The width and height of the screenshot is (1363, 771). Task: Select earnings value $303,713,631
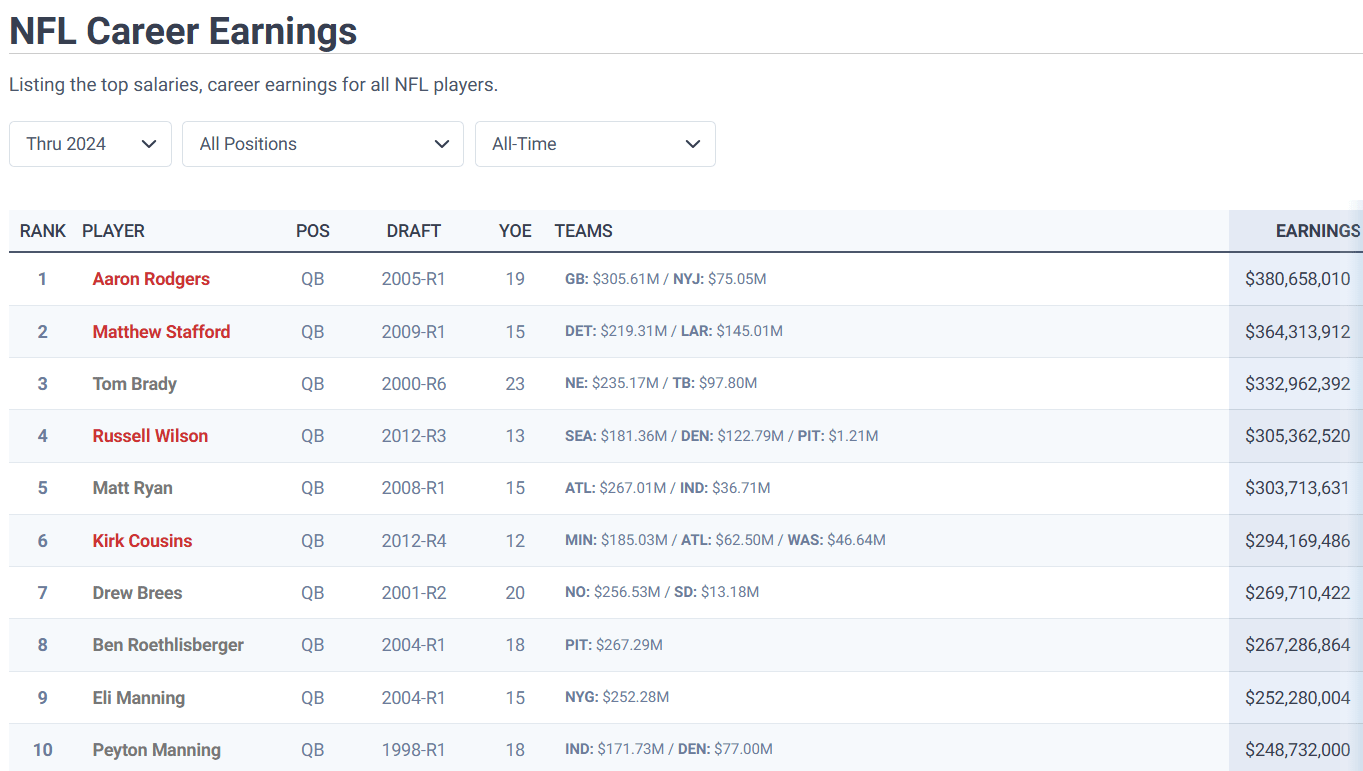(x=1298, y=488)
